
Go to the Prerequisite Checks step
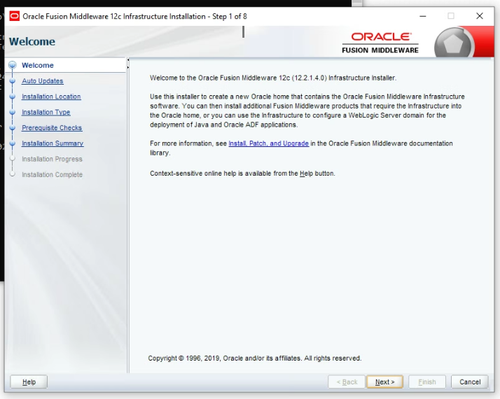click(x=52, y=128)
